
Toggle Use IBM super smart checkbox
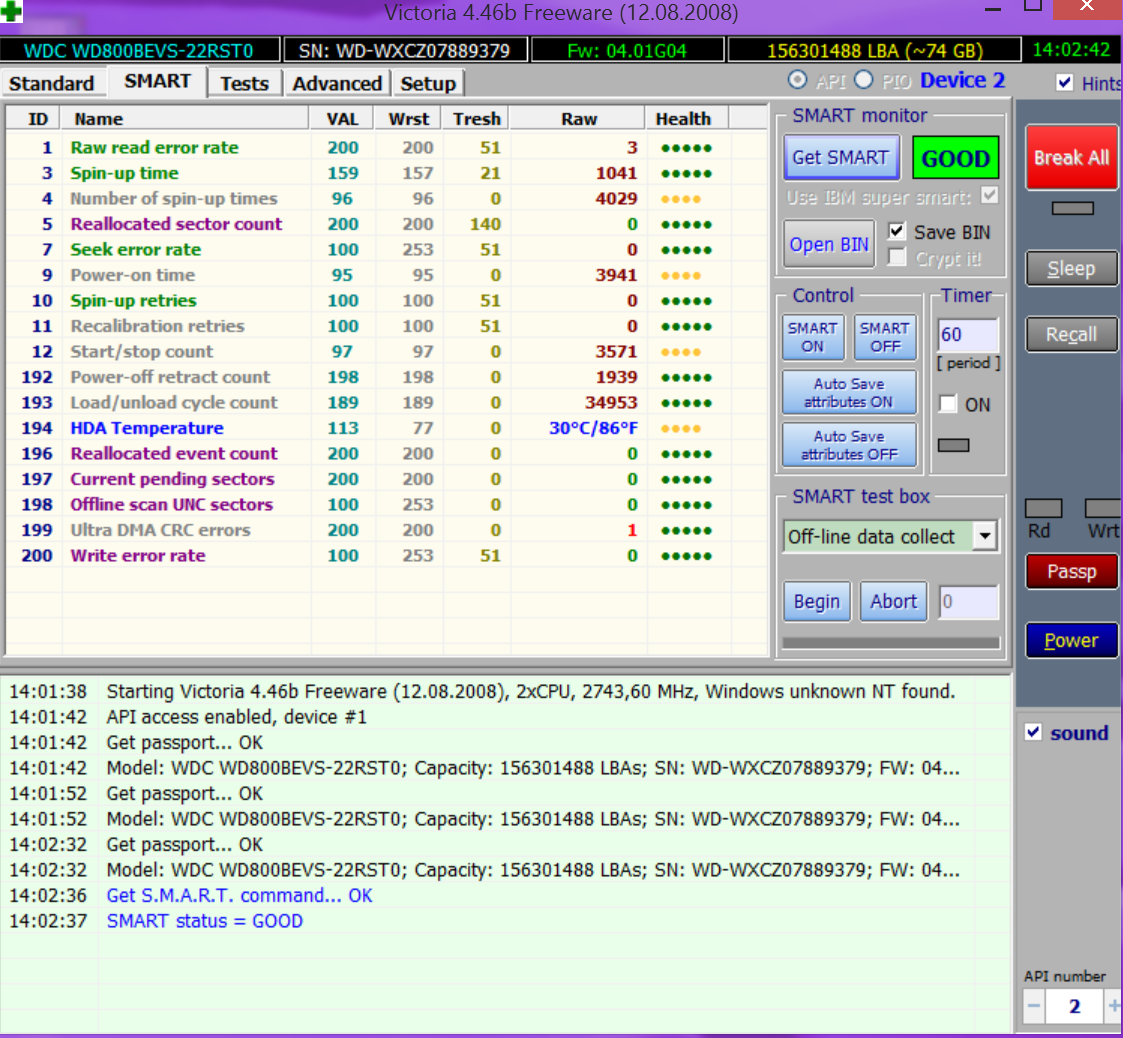click(x=990, y=196)
